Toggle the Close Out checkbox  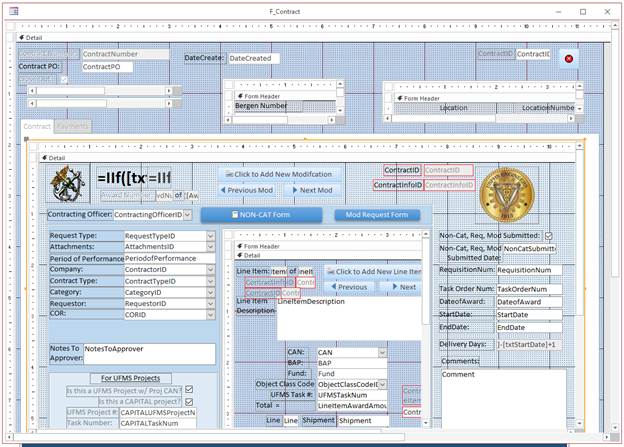click(x=64, y=79)
